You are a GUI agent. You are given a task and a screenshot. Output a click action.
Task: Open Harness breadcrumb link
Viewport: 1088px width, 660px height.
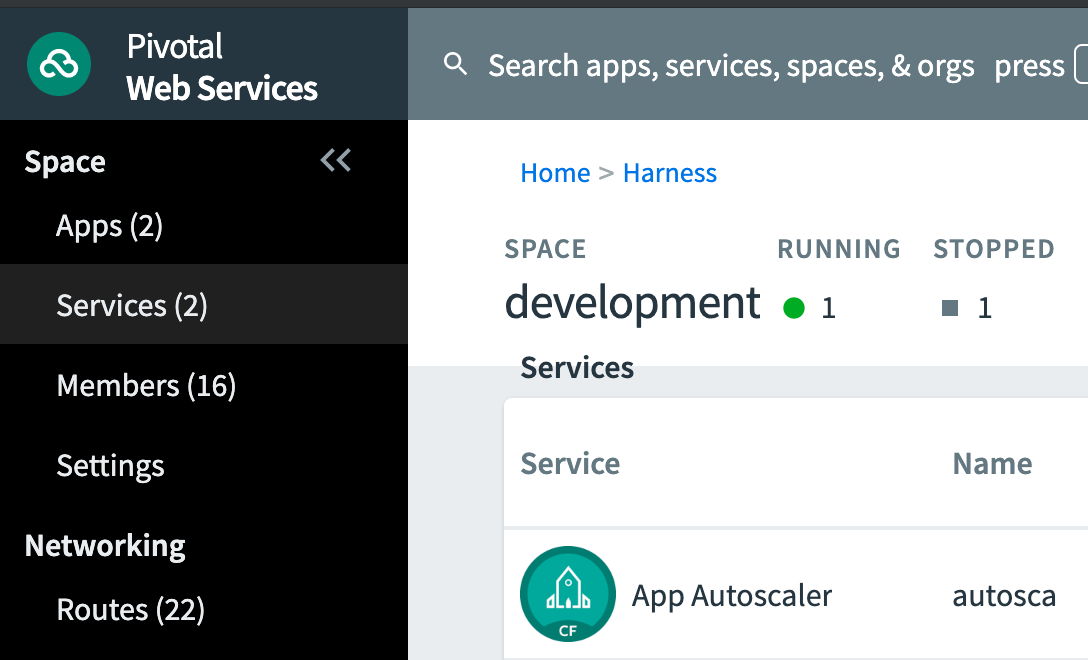point(670,173)
